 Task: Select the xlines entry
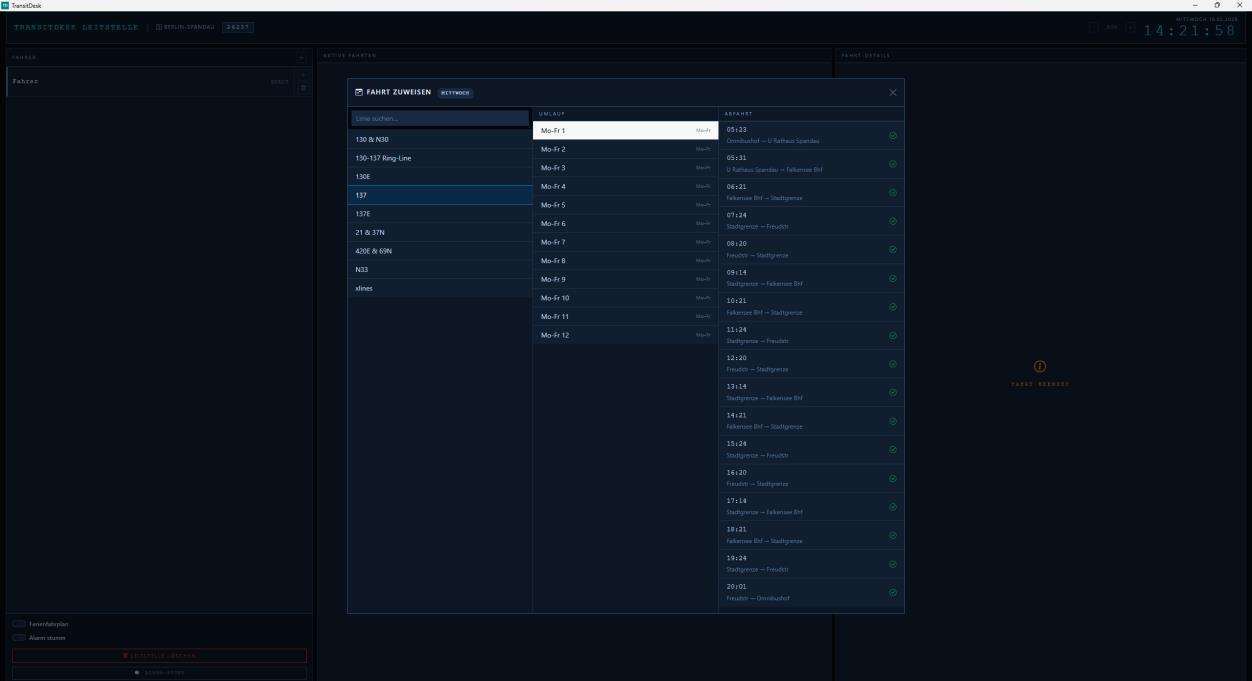[x=440, y=288]
